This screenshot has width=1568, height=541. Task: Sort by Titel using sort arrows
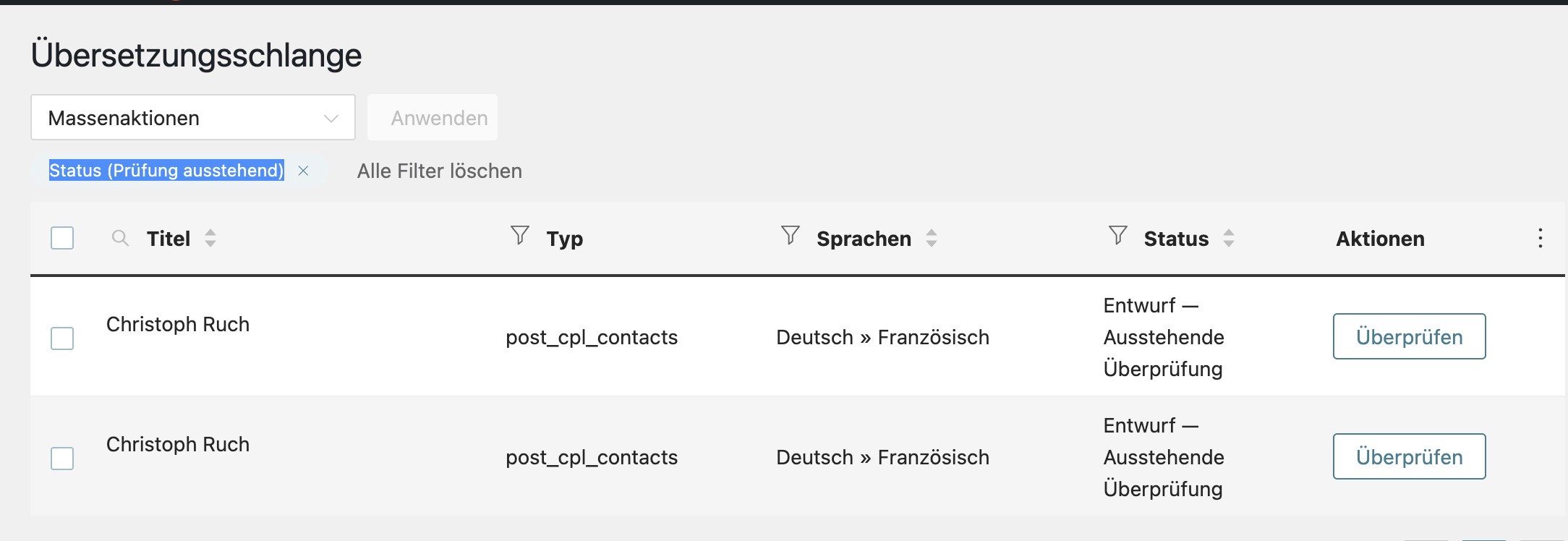click(210, 238)
